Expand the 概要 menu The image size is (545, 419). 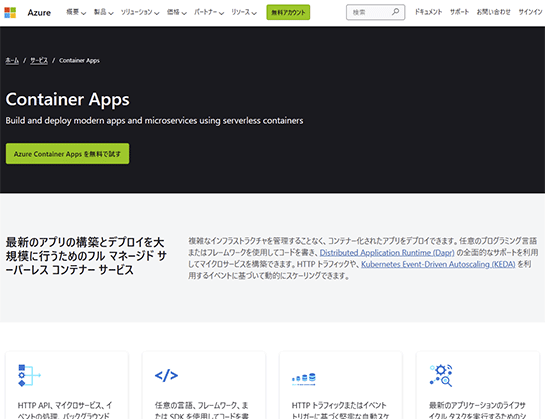(76, 13)
